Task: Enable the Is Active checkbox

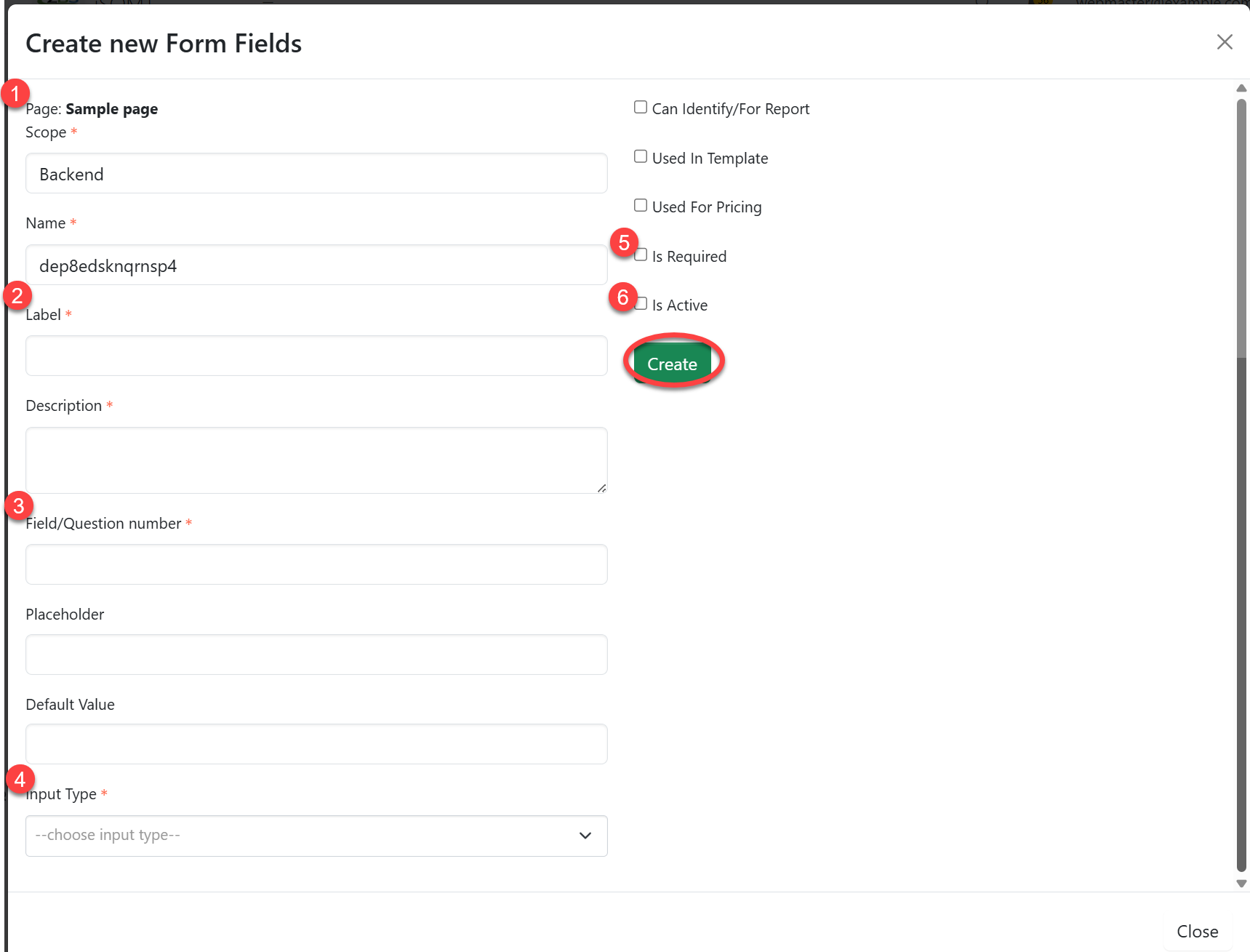Action: point(641,304)
